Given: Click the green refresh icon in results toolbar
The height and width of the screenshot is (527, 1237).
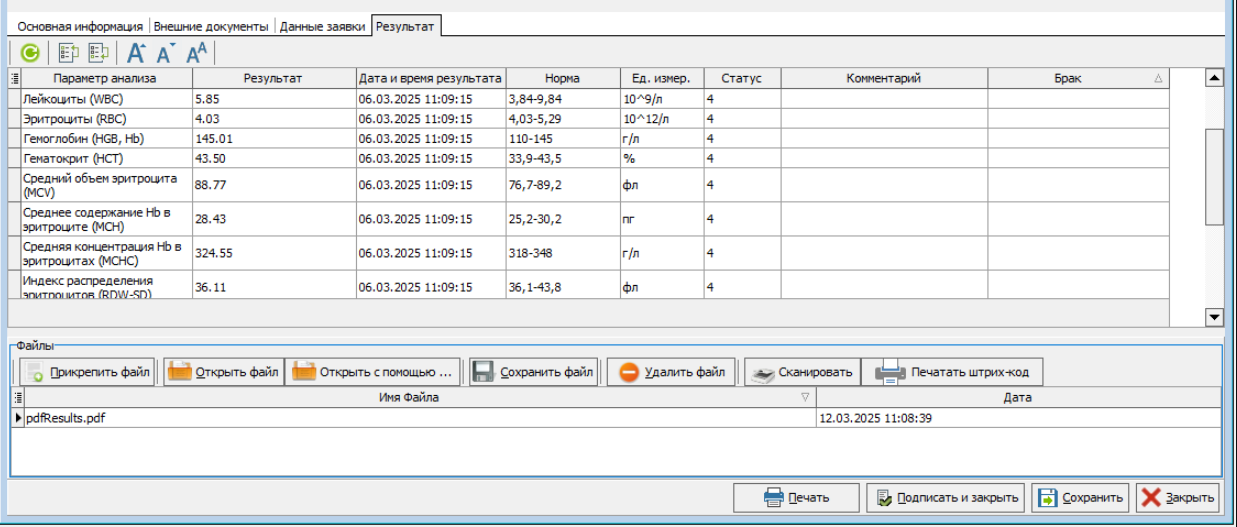Looking at the screenshot, I should 30,53.
